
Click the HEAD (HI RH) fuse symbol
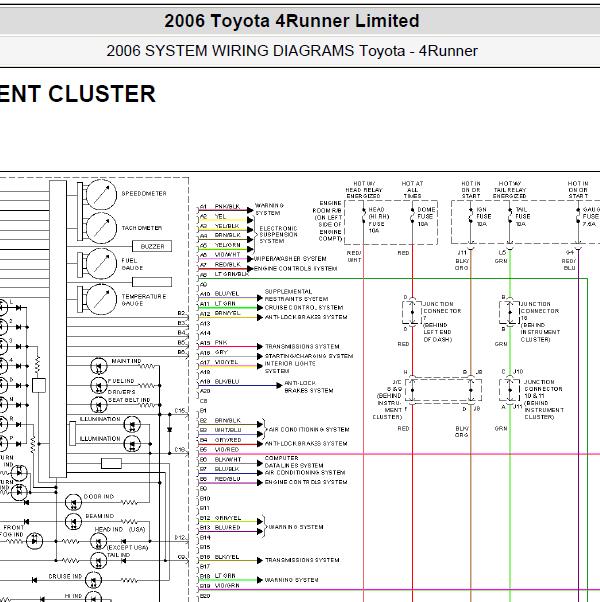pos(364,216)
